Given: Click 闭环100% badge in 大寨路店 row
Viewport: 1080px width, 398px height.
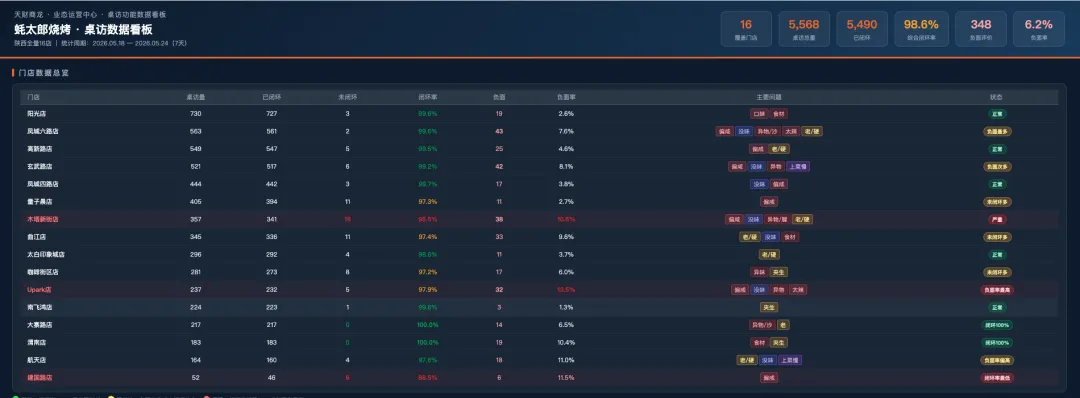Looking at the screenshot, I should click(x=997, y=325).
